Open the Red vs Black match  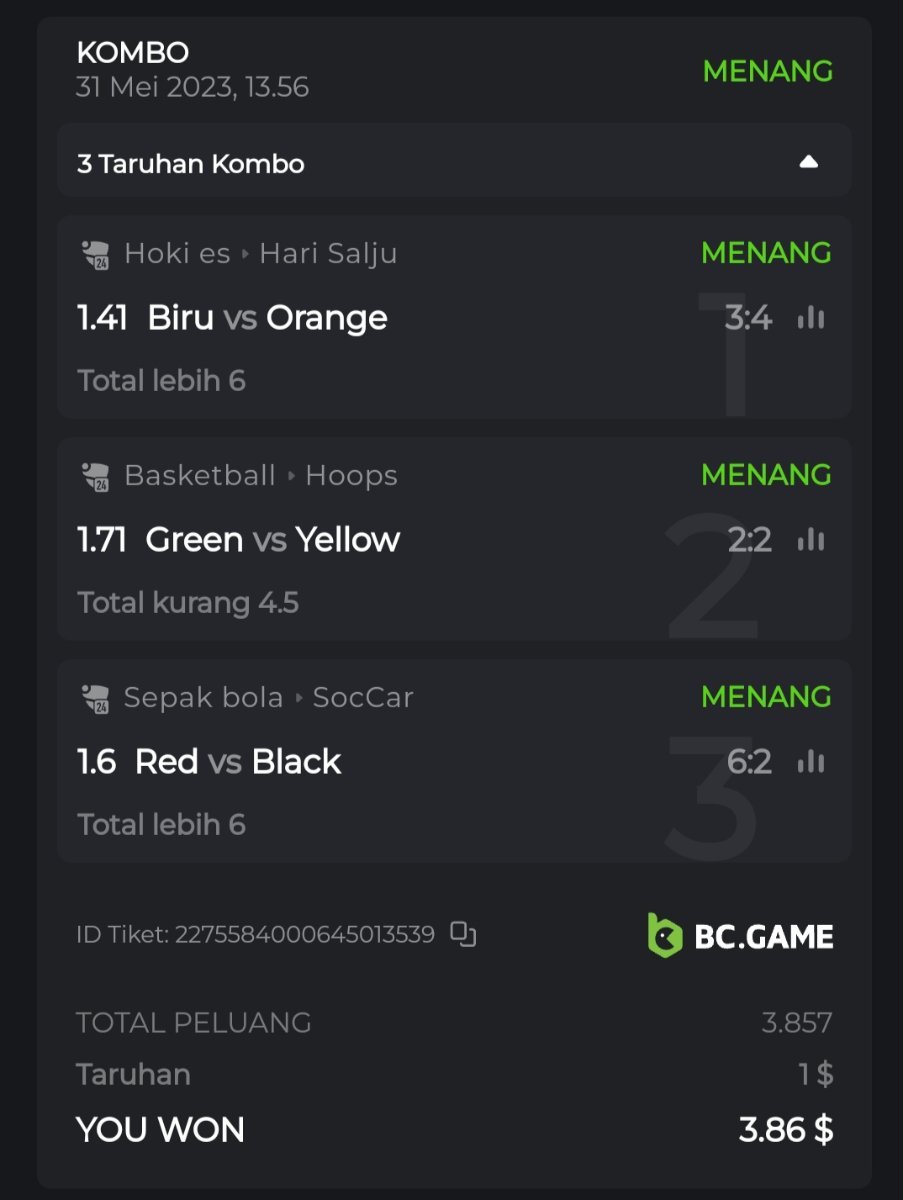pos(238,762)
